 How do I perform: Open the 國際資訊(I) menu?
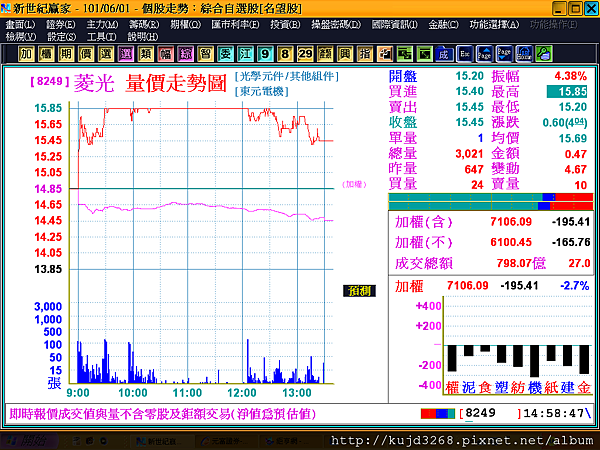395,24
